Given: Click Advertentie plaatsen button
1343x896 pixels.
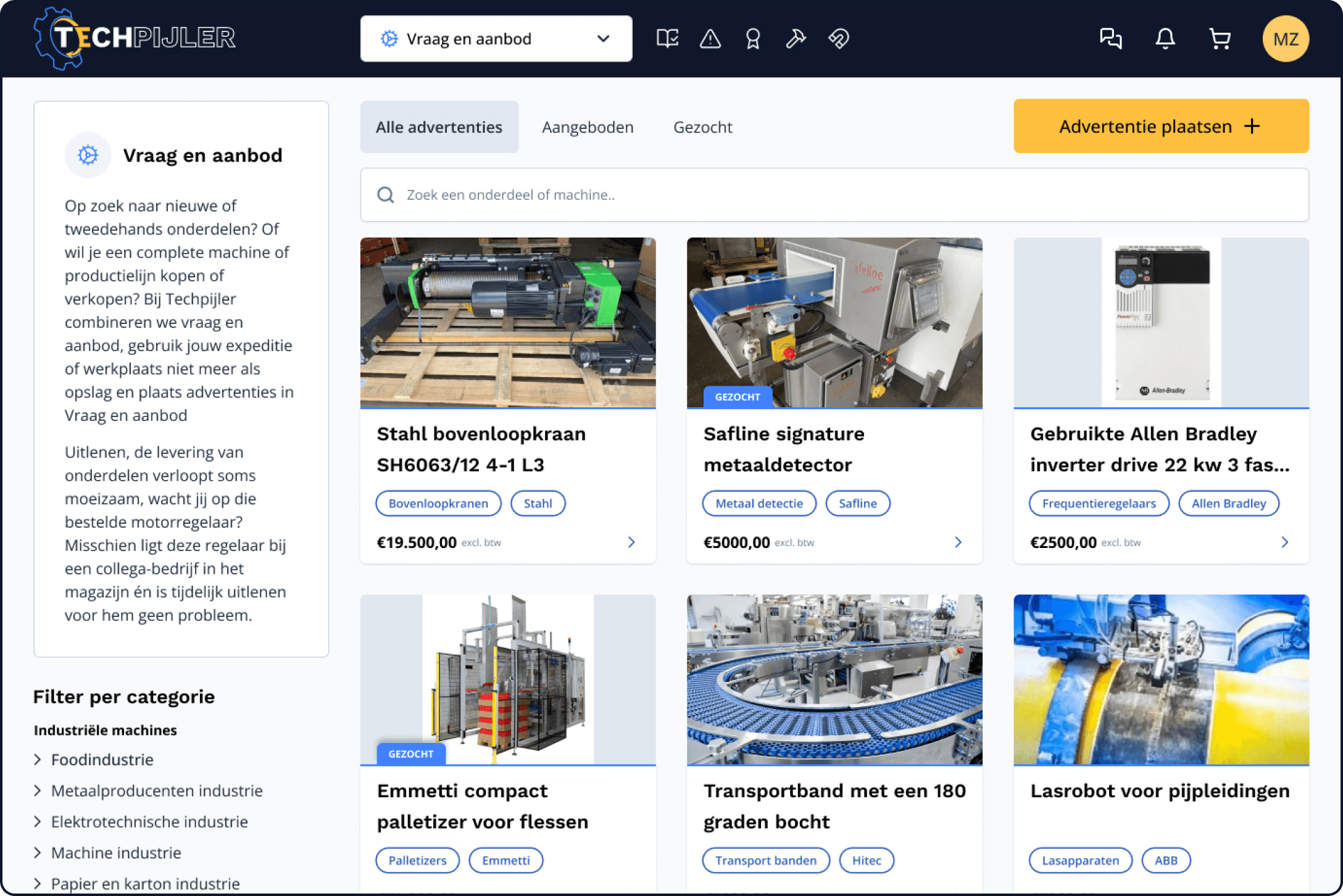Looking at the screenshot, I should (1160, 127).
